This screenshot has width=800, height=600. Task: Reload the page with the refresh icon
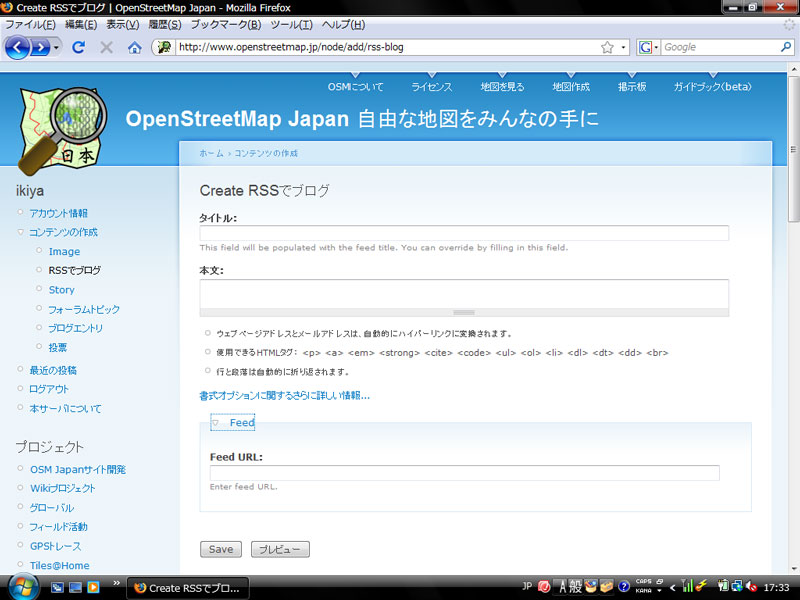(x=79, y=47)
